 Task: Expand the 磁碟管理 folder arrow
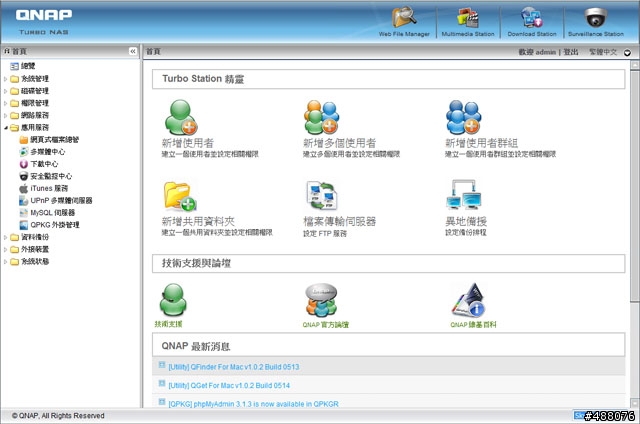pyautogui.click(x=5, y=91)
